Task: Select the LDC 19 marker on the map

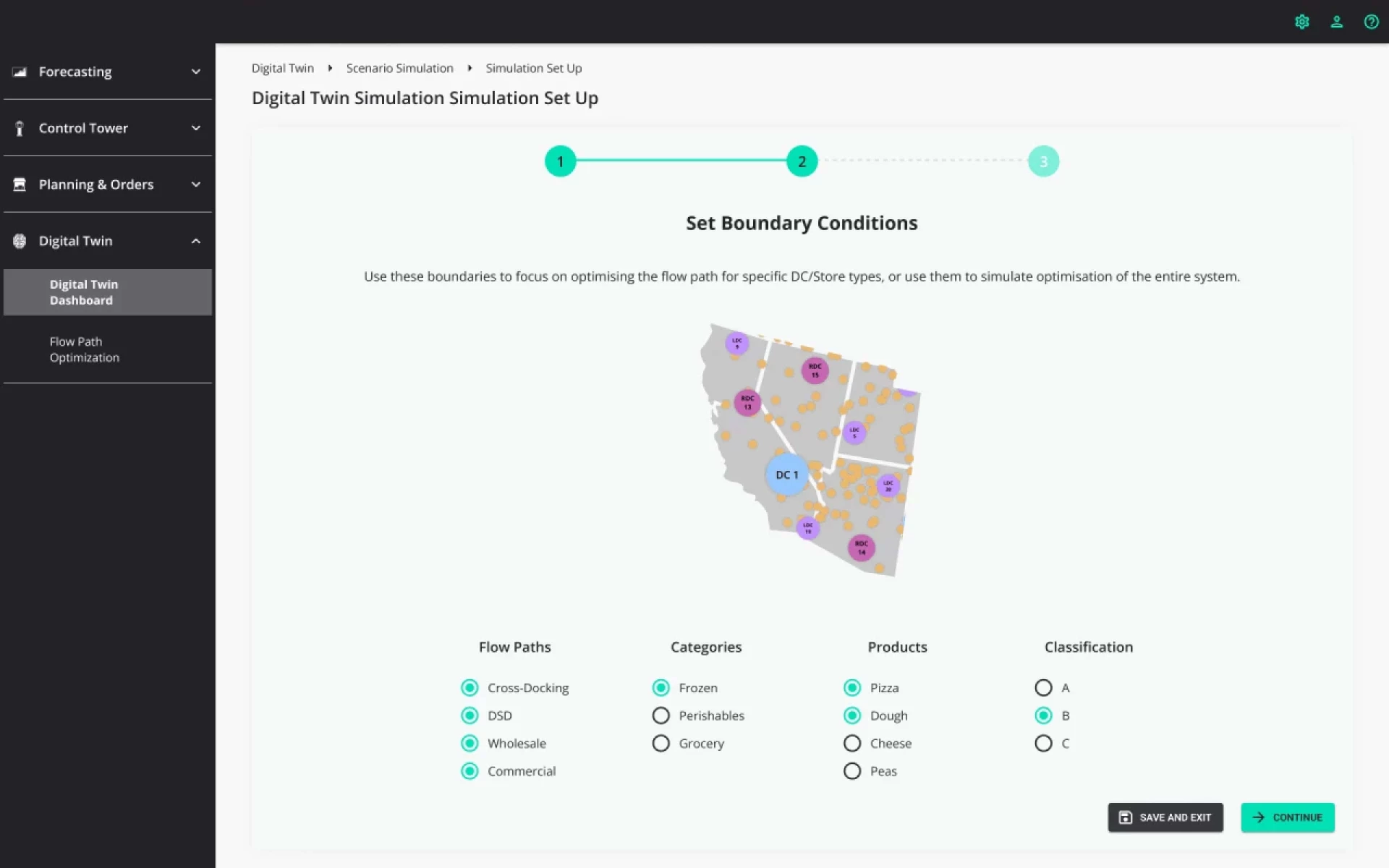Action: 807,528
